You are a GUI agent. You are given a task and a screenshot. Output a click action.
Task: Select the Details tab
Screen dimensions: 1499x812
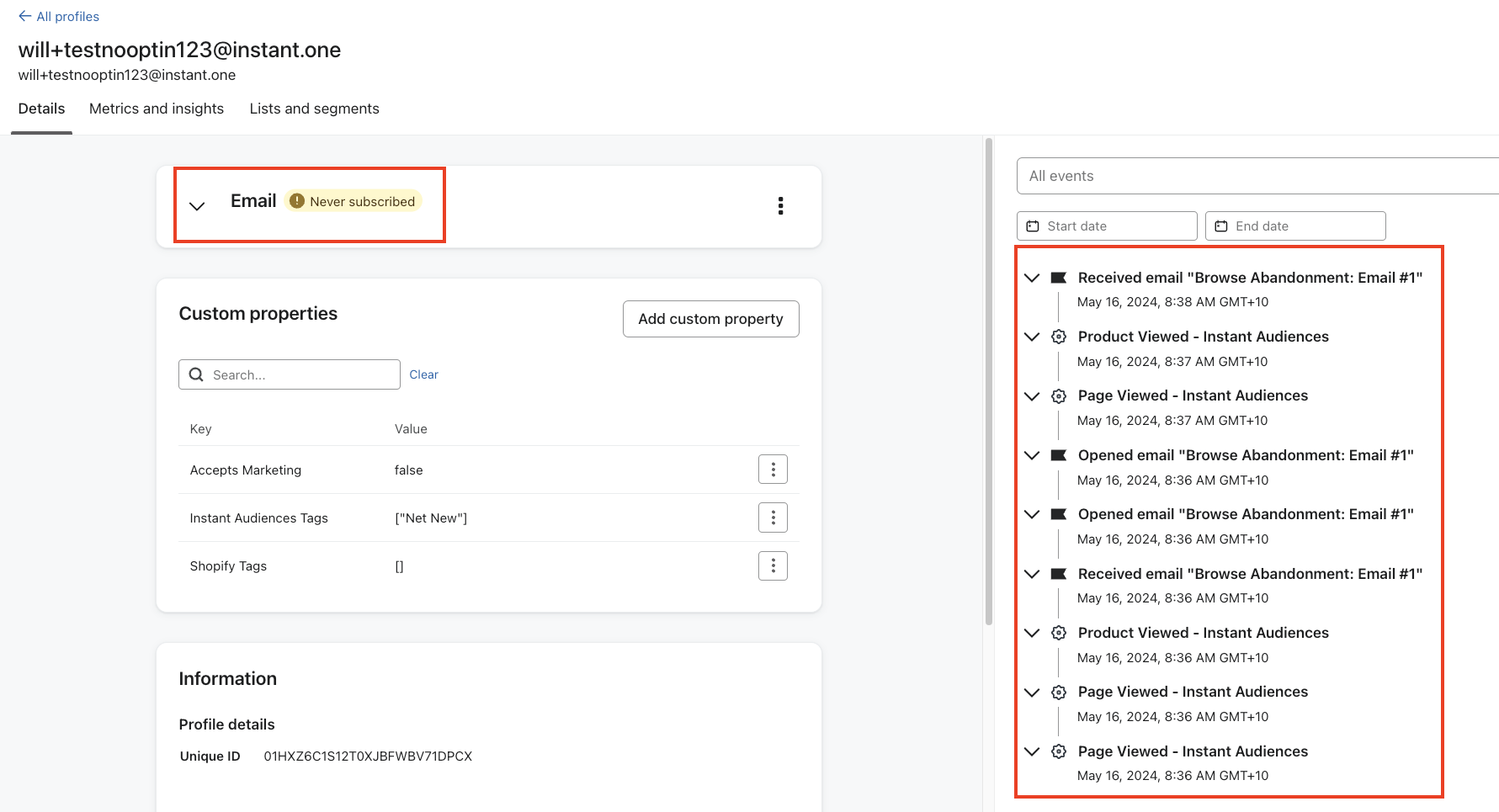(x=41, y=109)
